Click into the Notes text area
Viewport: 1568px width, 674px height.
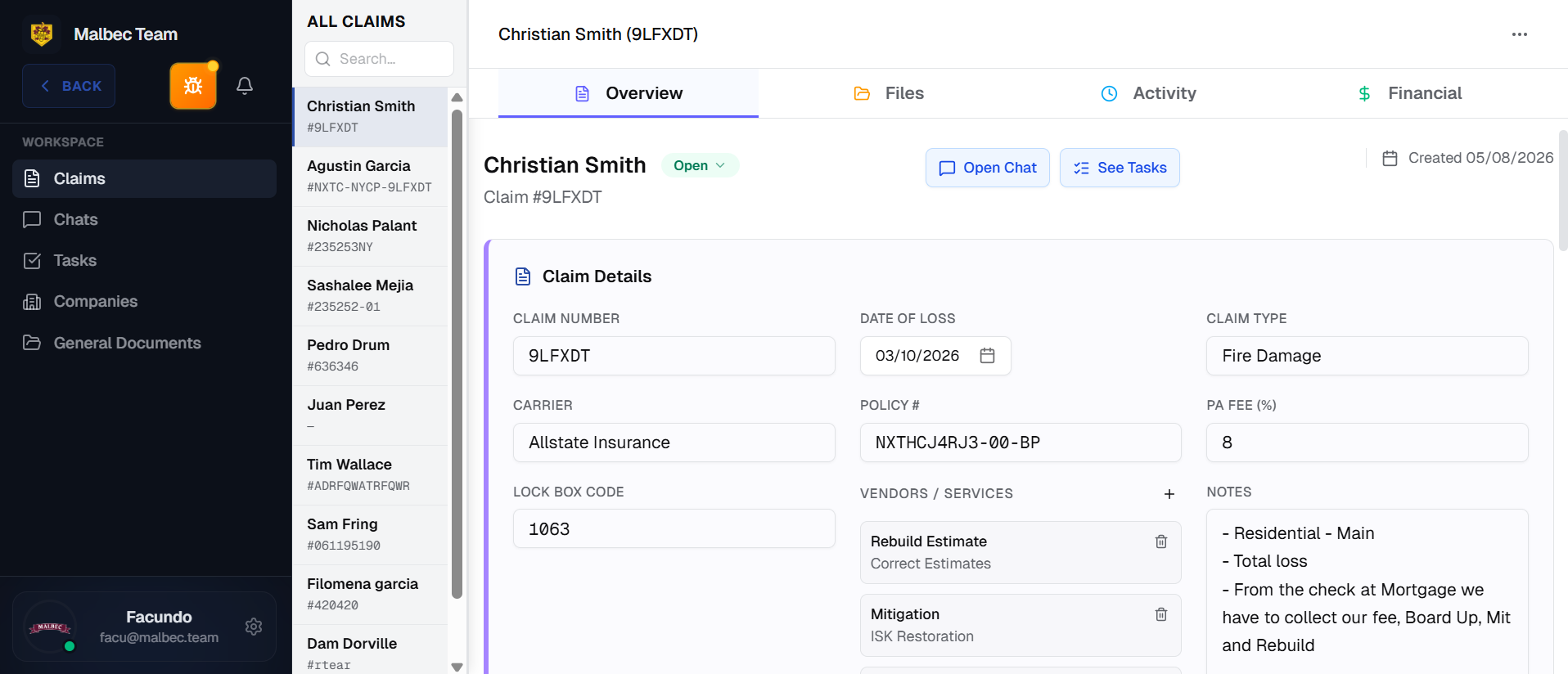(x=1367, y=591)
